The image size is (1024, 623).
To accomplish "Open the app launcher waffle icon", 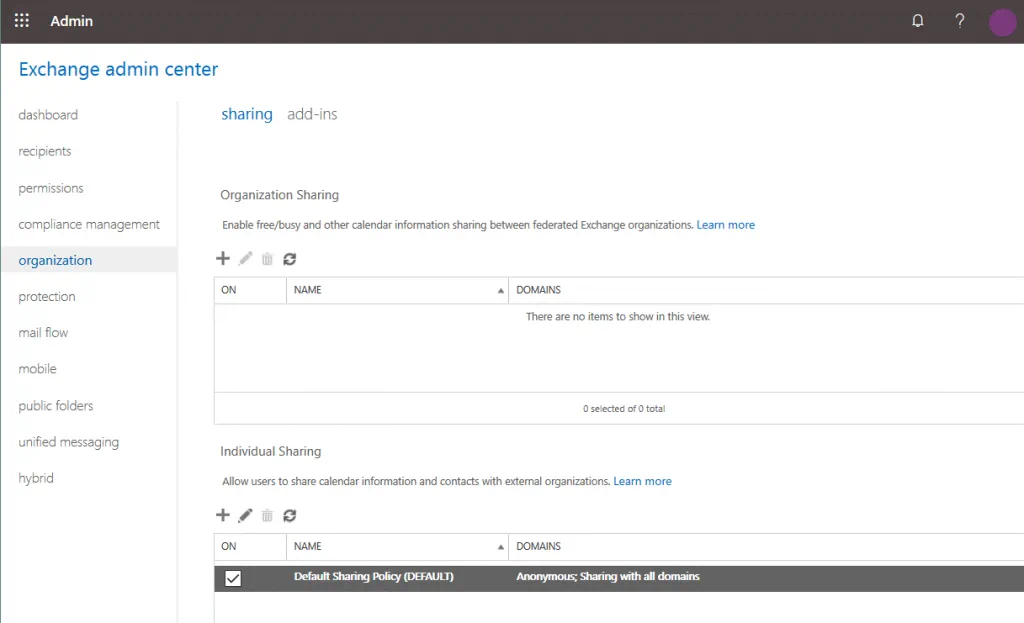I will (22, 21).
